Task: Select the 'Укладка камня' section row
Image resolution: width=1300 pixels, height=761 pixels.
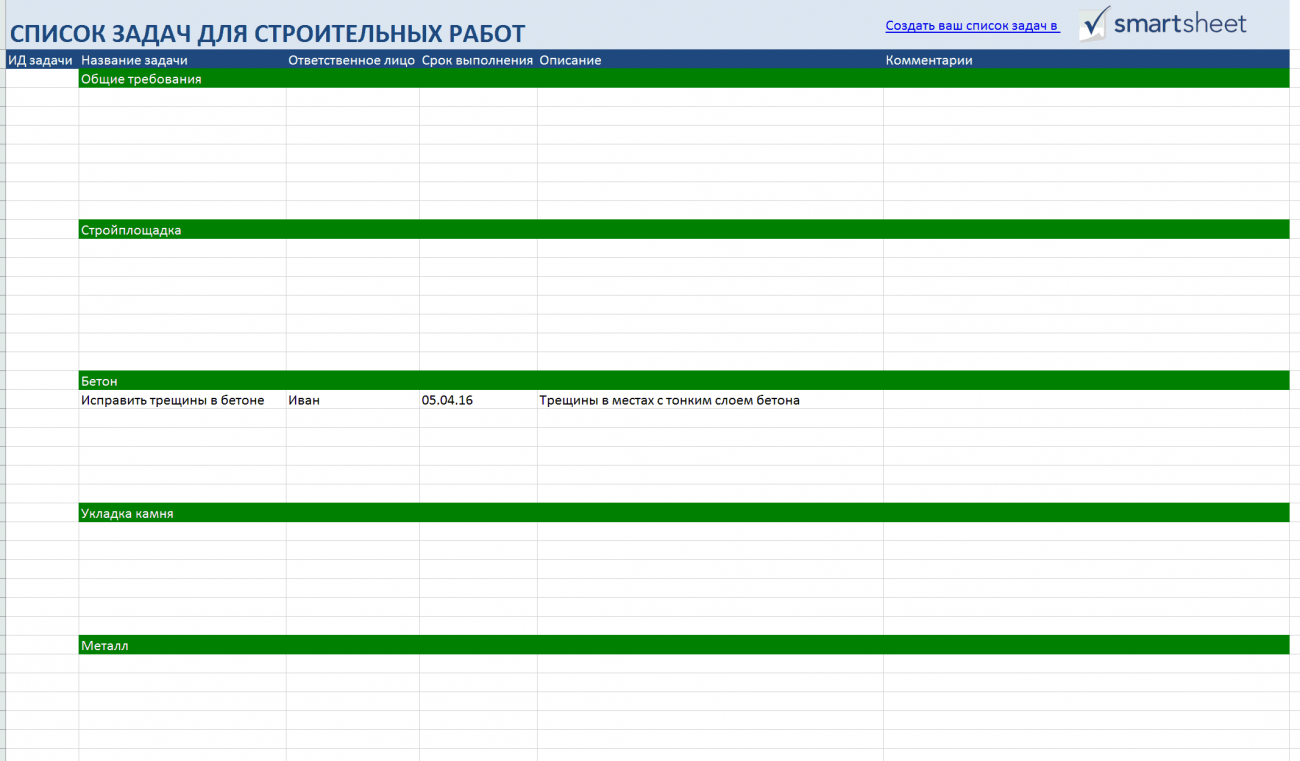Action: [684, 513]
